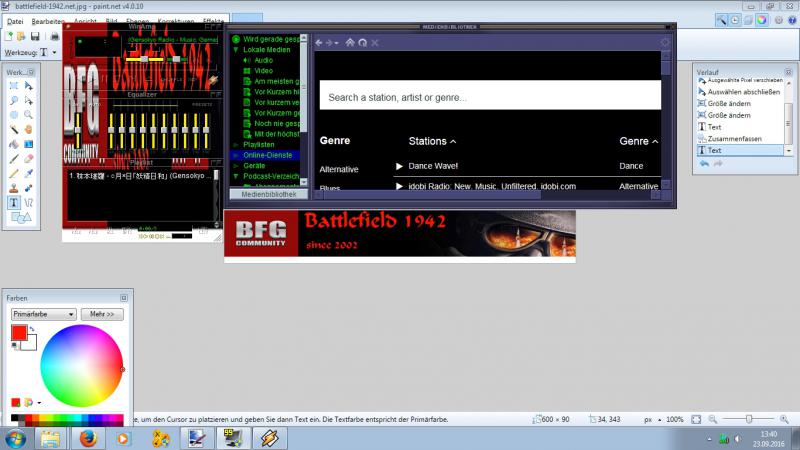Select the Paintbrush tool
The width and height of the screenshot is (800, 450).
point(14,159)
